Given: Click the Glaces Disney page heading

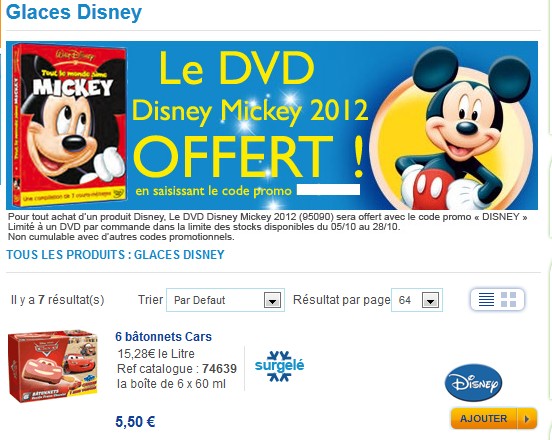Looking at the screenshot, I should 74,12.
